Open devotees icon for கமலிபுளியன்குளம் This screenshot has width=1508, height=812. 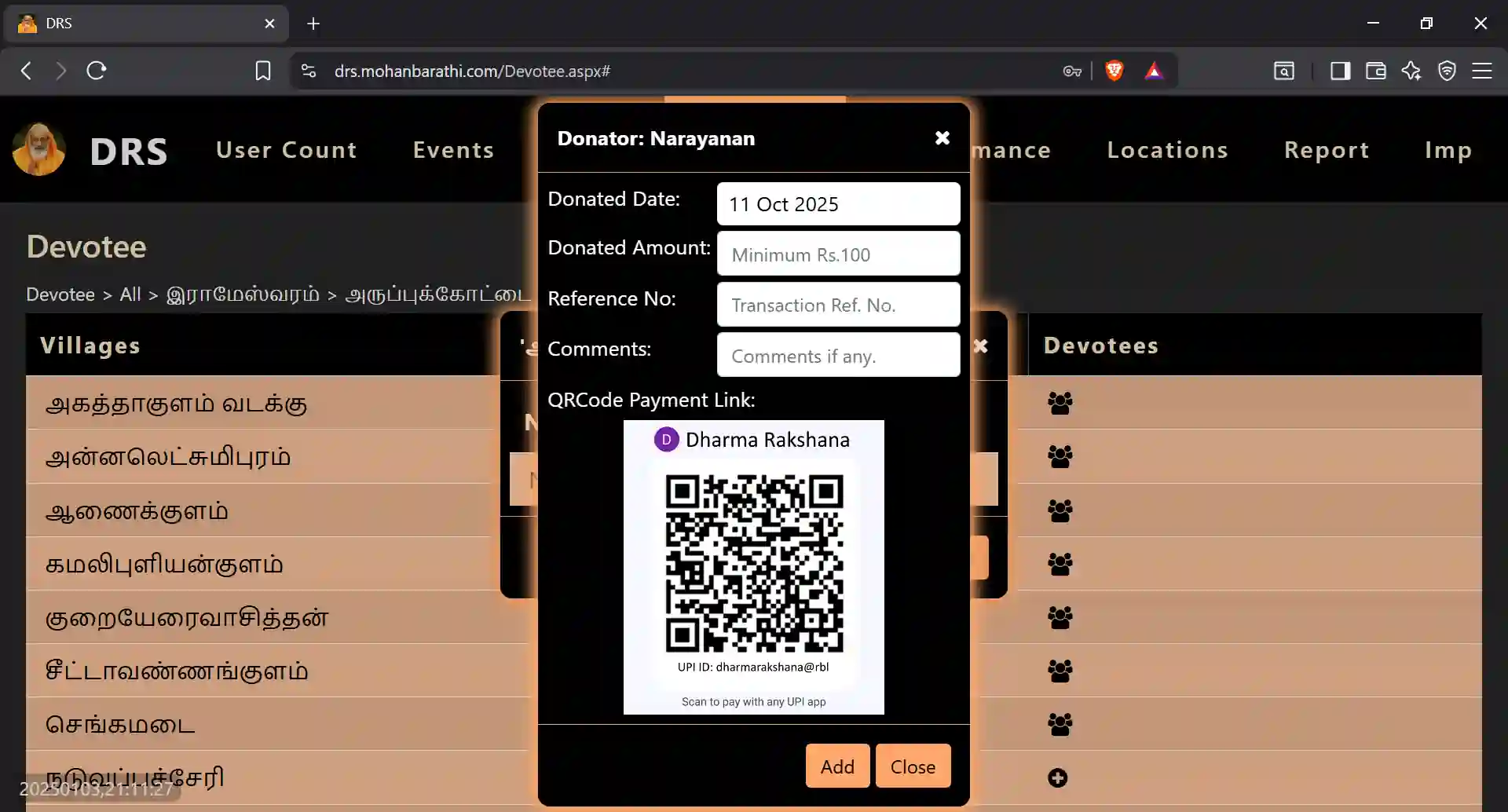(x=1060, y=564)
